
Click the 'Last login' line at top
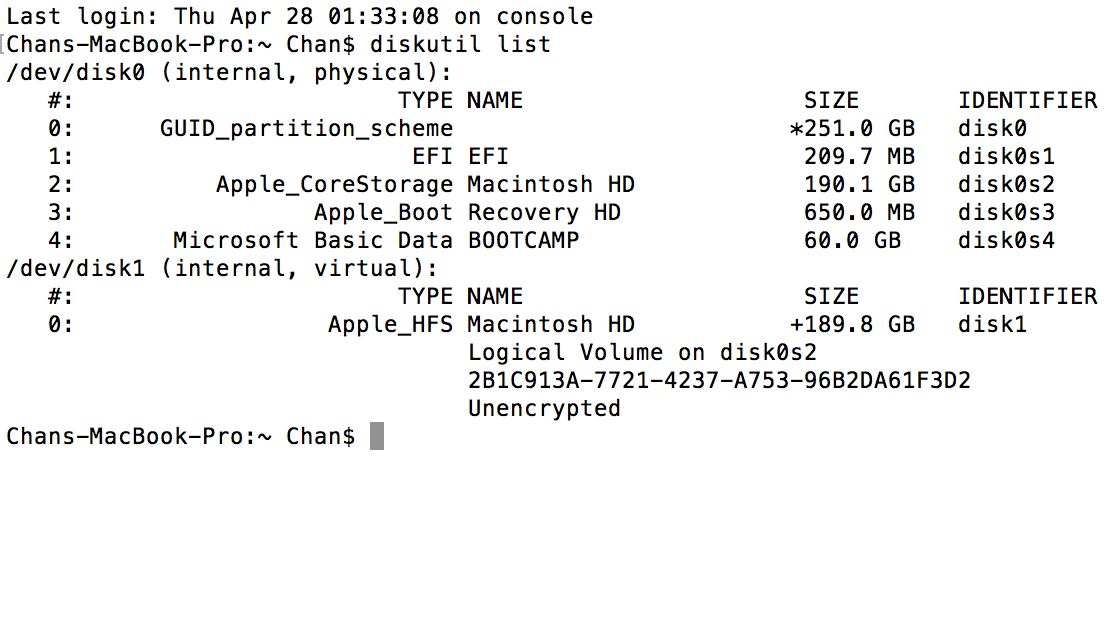(299, 17)
